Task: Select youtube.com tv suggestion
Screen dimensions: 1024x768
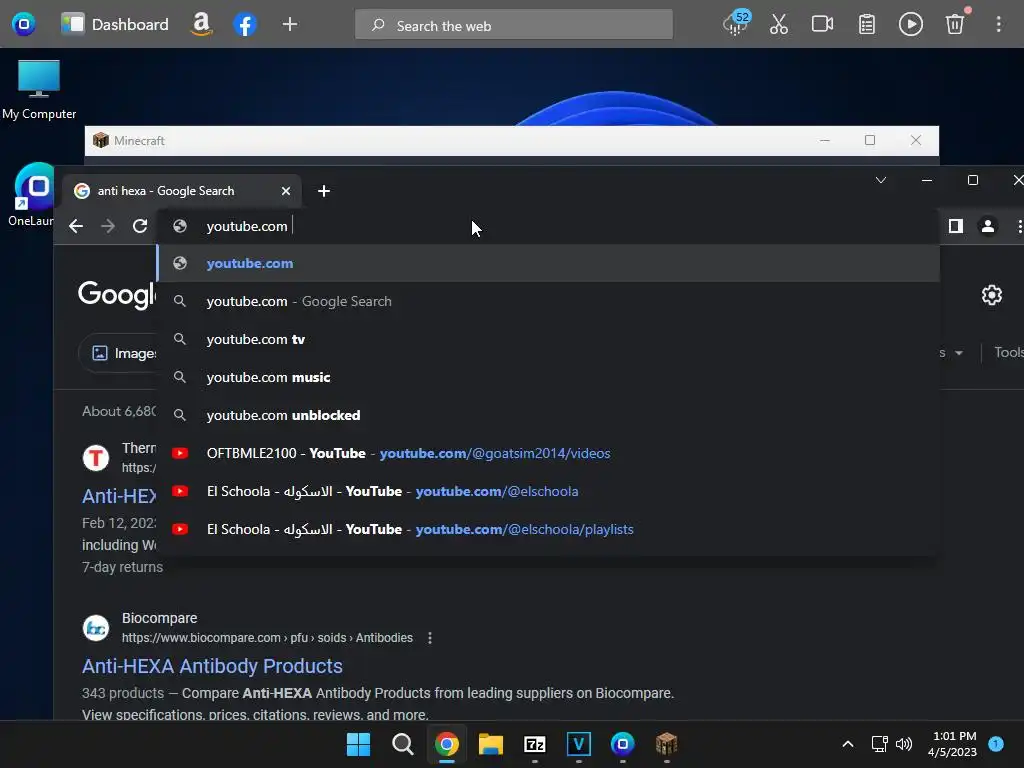Action: coord(547,339)
